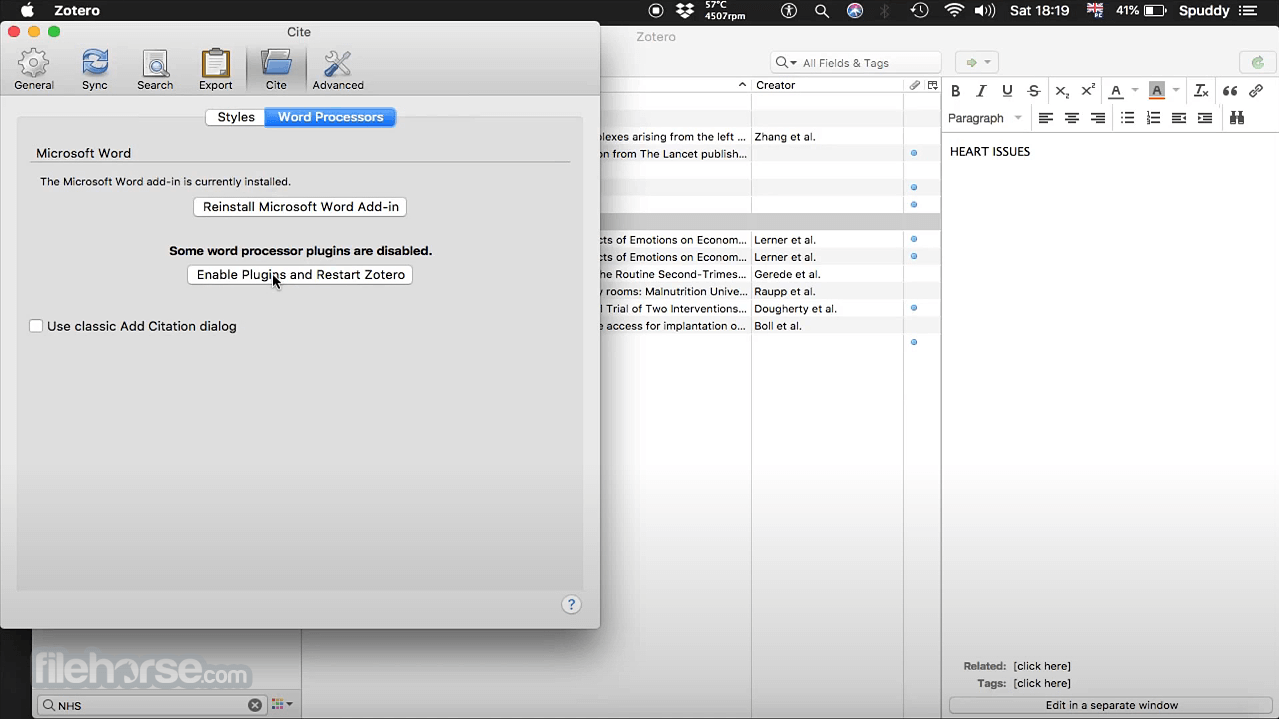Viewport: 1279px width, 719px height.
Task: Toggle italic in the note editor
Action: coord(981,91)
